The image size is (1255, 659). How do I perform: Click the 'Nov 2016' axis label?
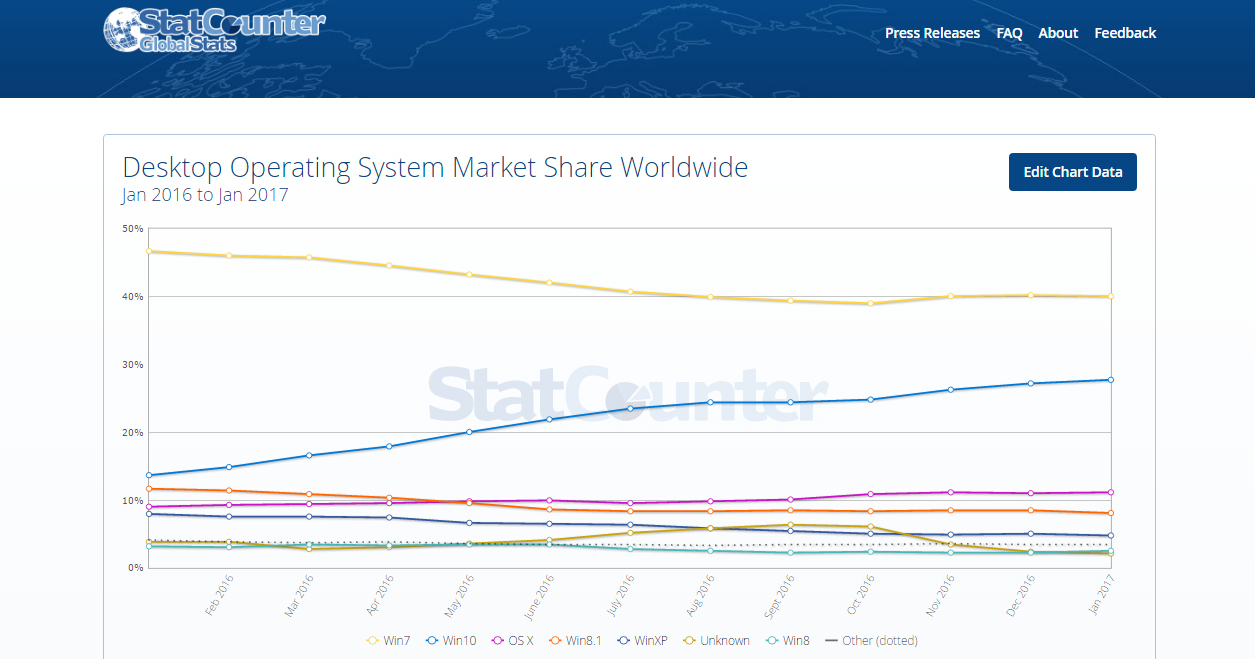[x=941, y=596]
